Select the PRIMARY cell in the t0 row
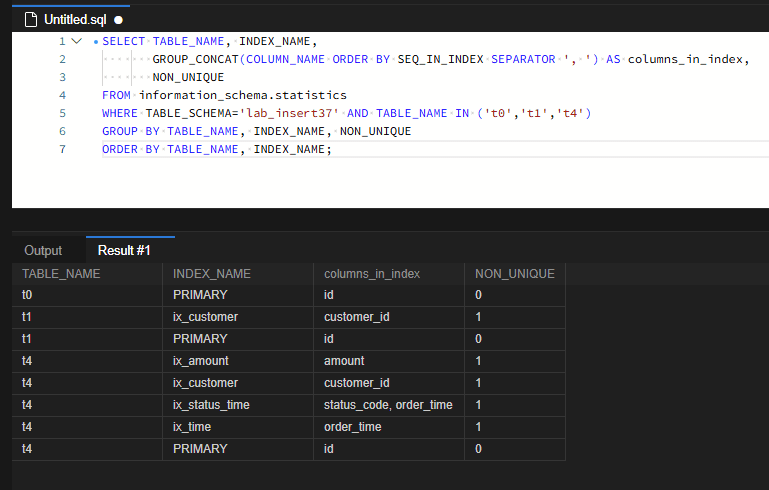 (238, 295)
